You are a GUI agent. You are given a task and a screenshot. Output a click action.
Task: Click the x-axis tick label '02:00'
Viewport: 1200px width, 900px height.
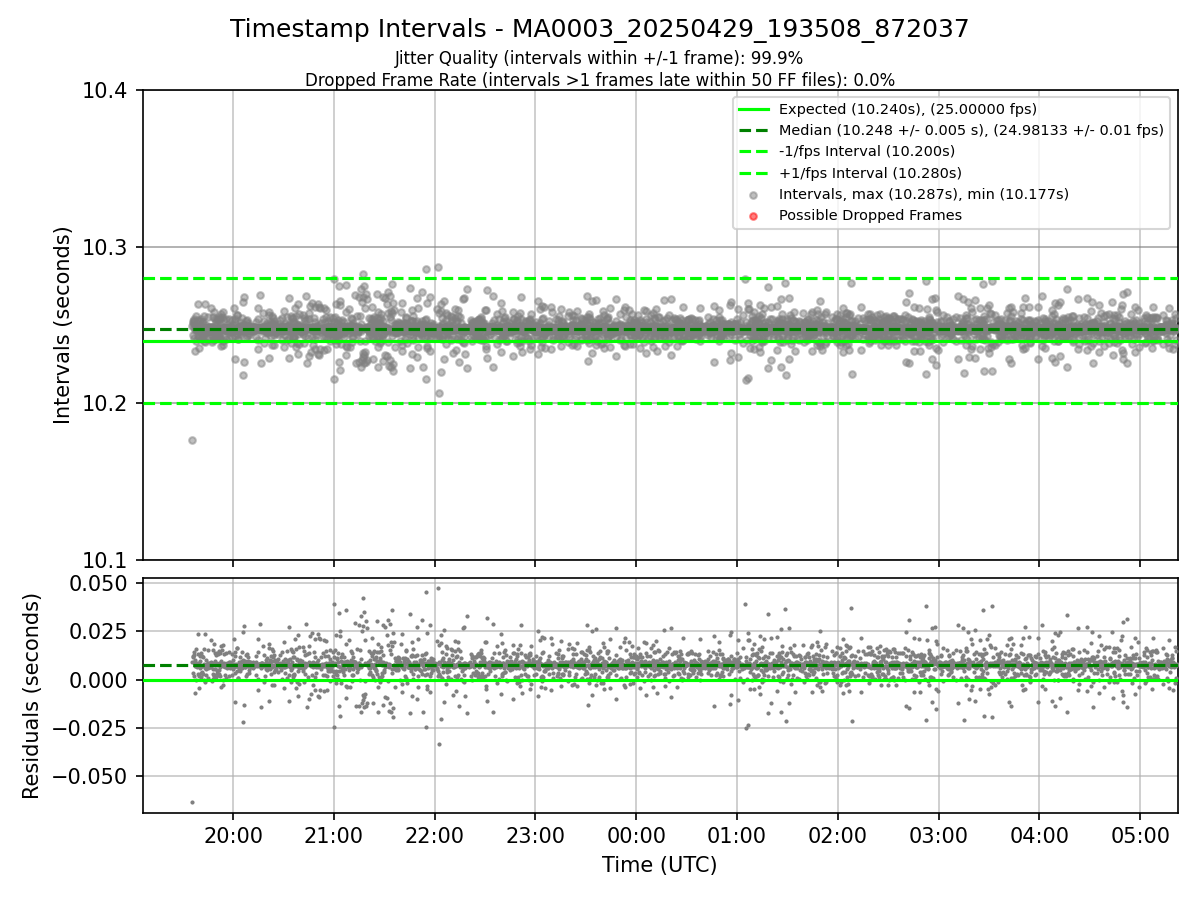click(837, 834)
